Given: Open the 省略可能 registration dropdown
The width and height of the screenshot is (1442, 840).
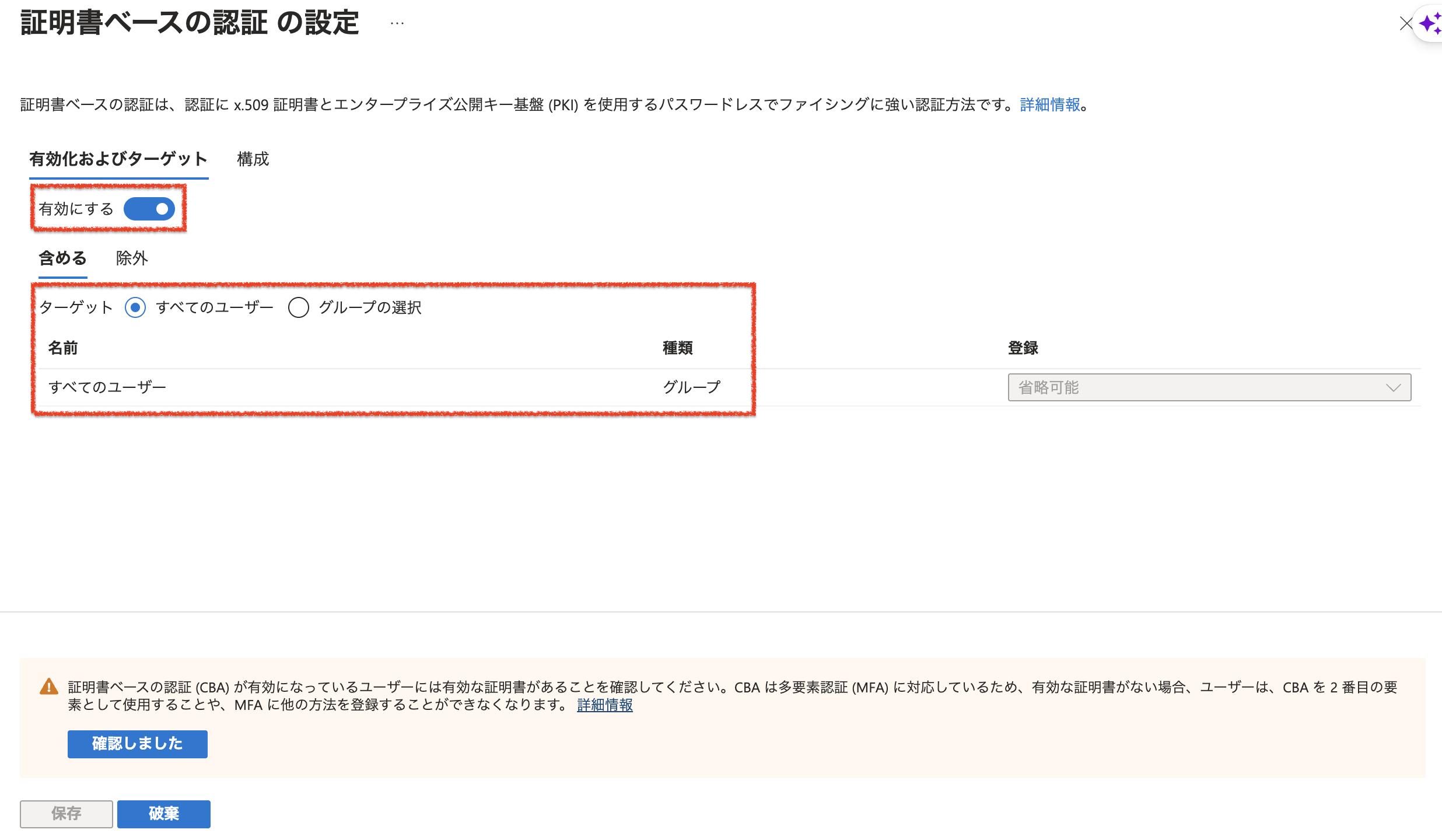Looking at the screenshot, I should tap(1196, 387).
